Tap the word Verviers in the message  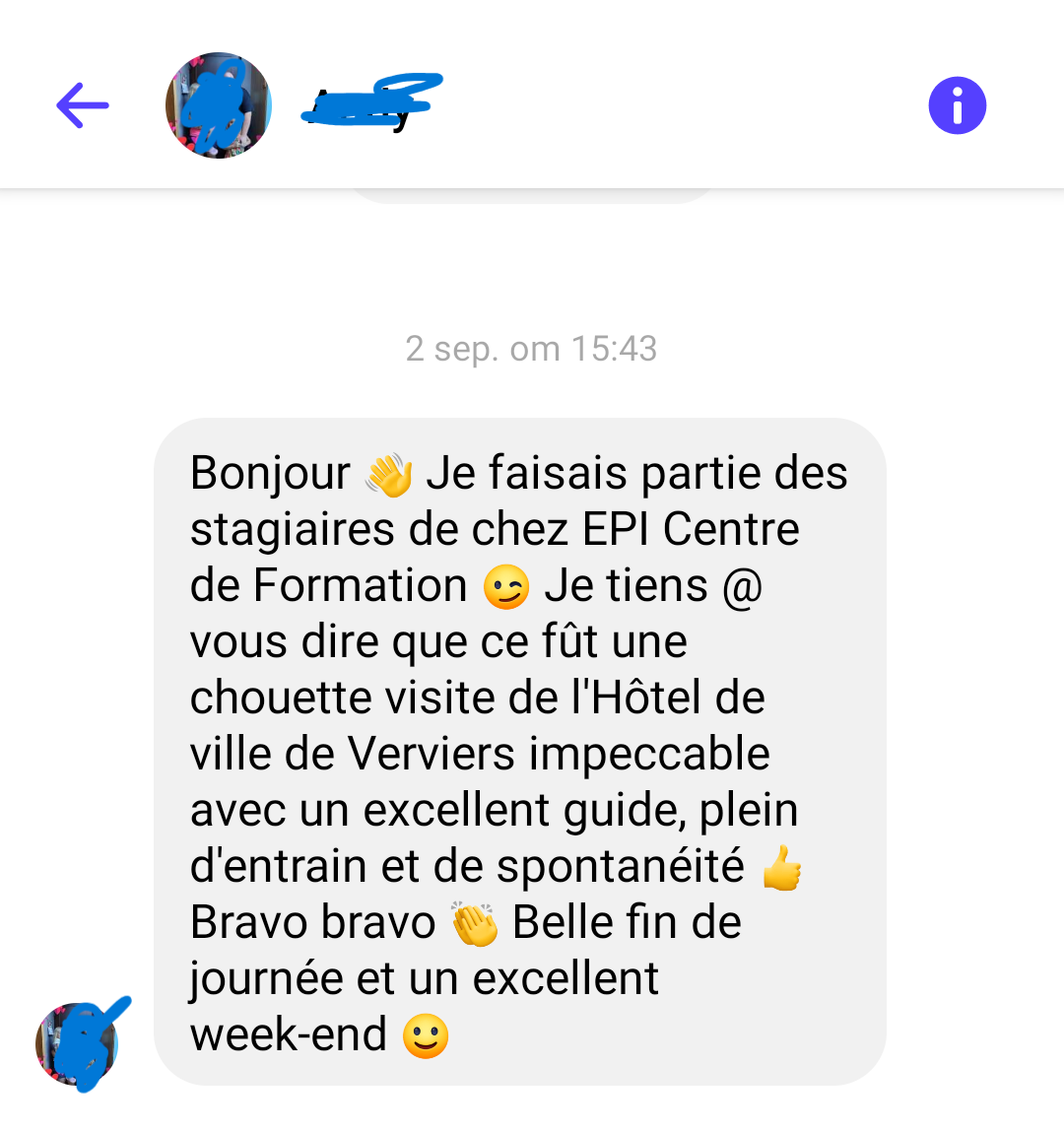click(x=432, y=754)
